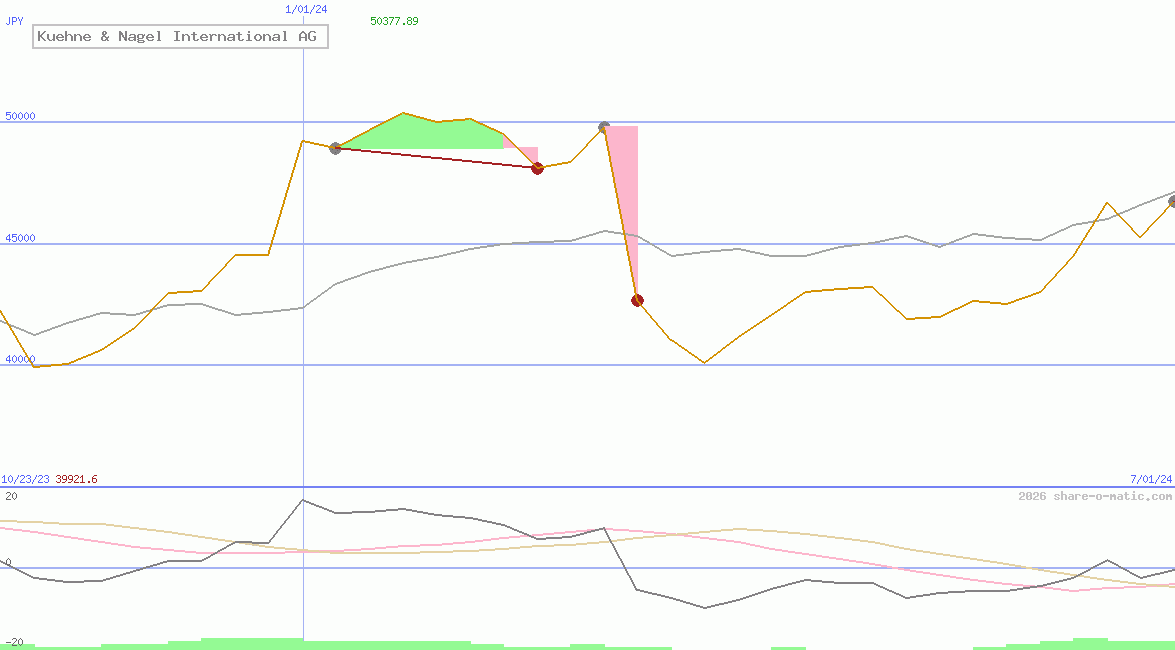This screenshot has height=650, width=1175.
Task: Click the red 39921.6 low value
Action: click(76, 479)
